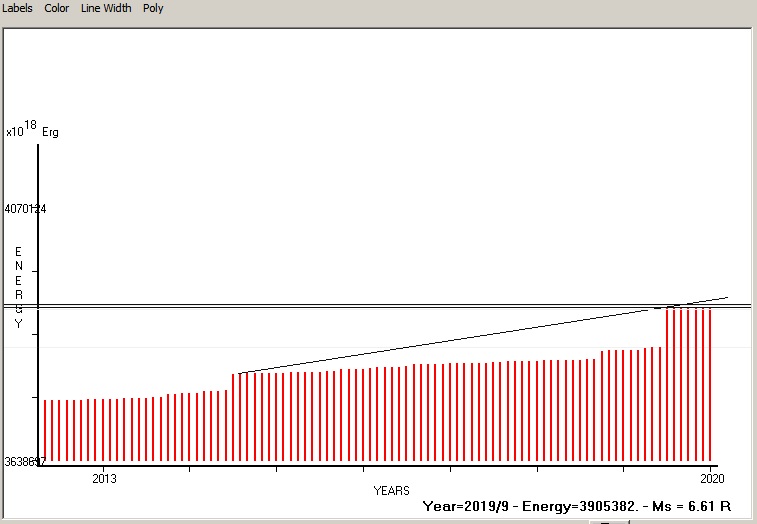Click the 3638817 minimum y-axis value

click(x=25, y=462)
